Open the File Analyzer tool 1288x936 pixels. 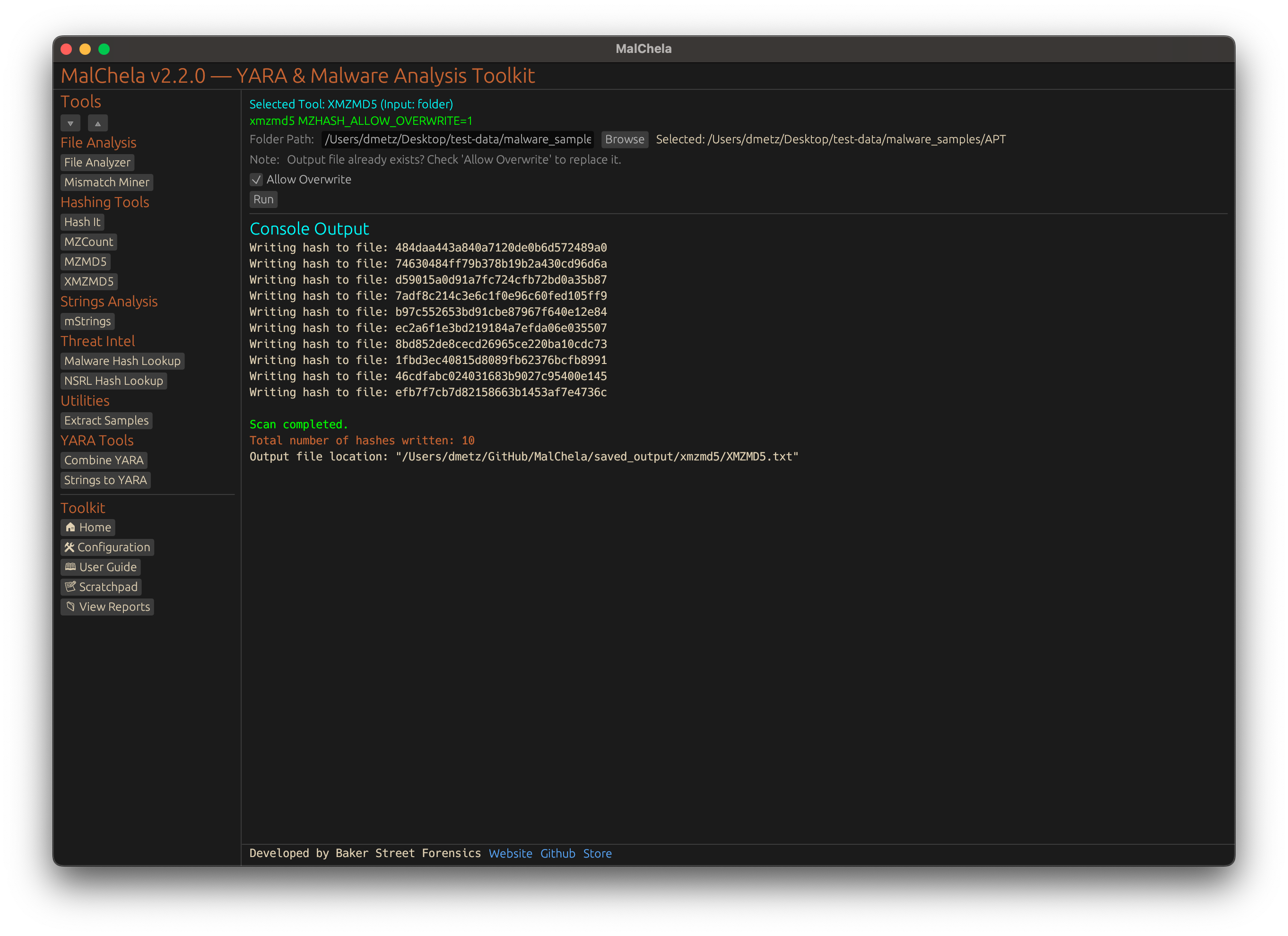click(97, 162)
